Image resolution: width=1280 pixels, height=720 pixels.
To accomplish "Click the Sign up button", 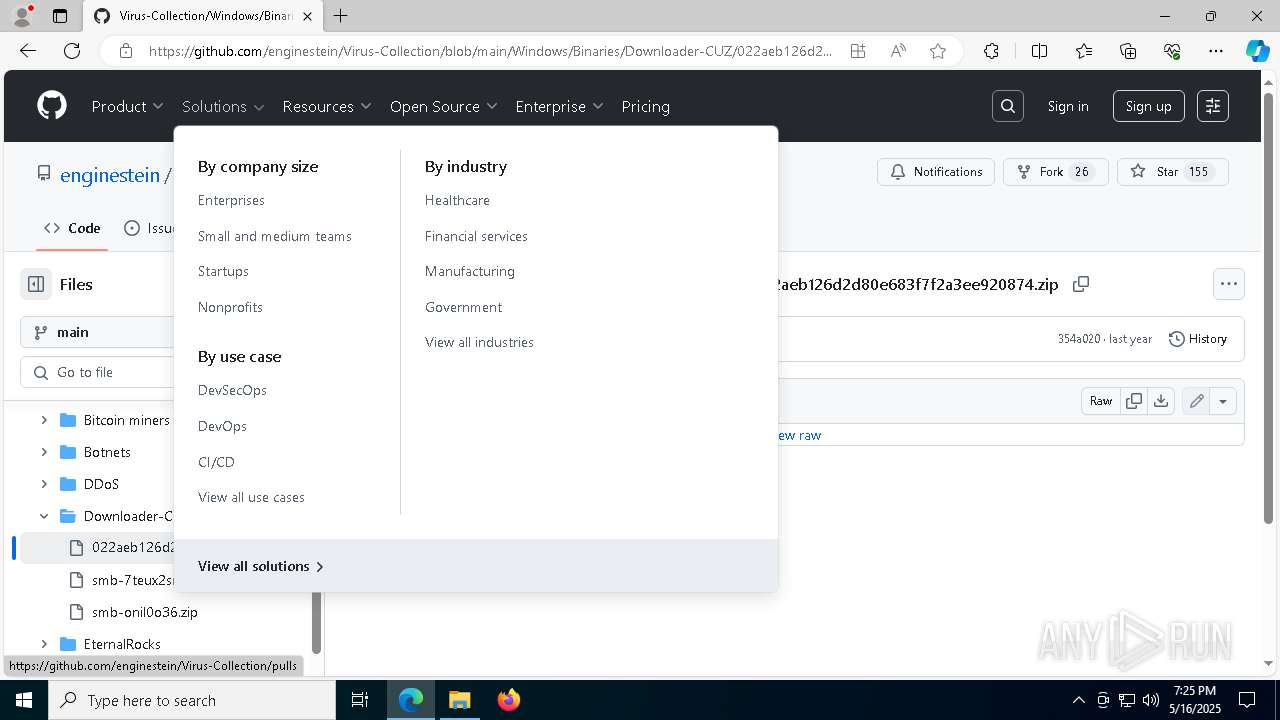I will (1149, 106).
